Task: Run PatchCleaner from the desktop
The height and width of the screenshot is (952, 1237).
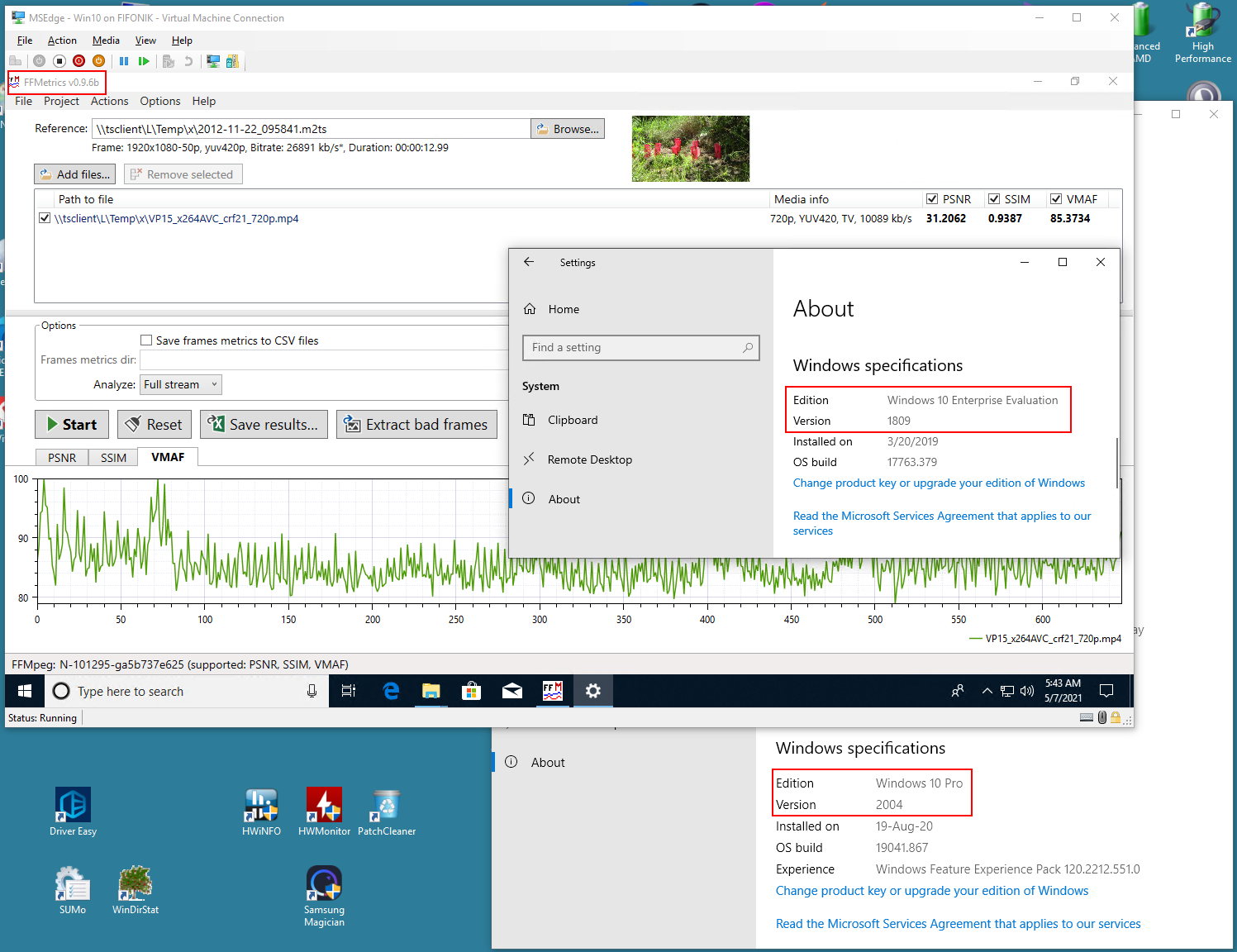Action: 386,806
